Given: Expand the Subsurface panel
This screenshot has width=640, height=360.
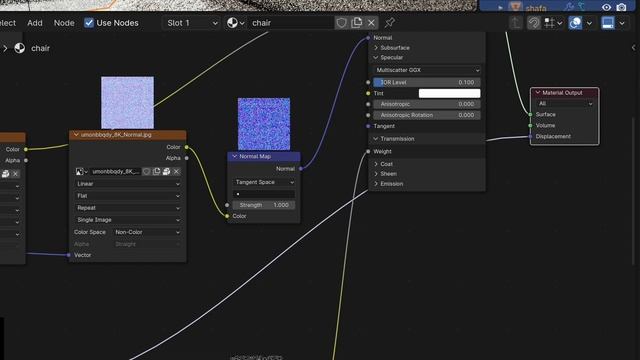Looking at the screenshot, I should [376, 48].
